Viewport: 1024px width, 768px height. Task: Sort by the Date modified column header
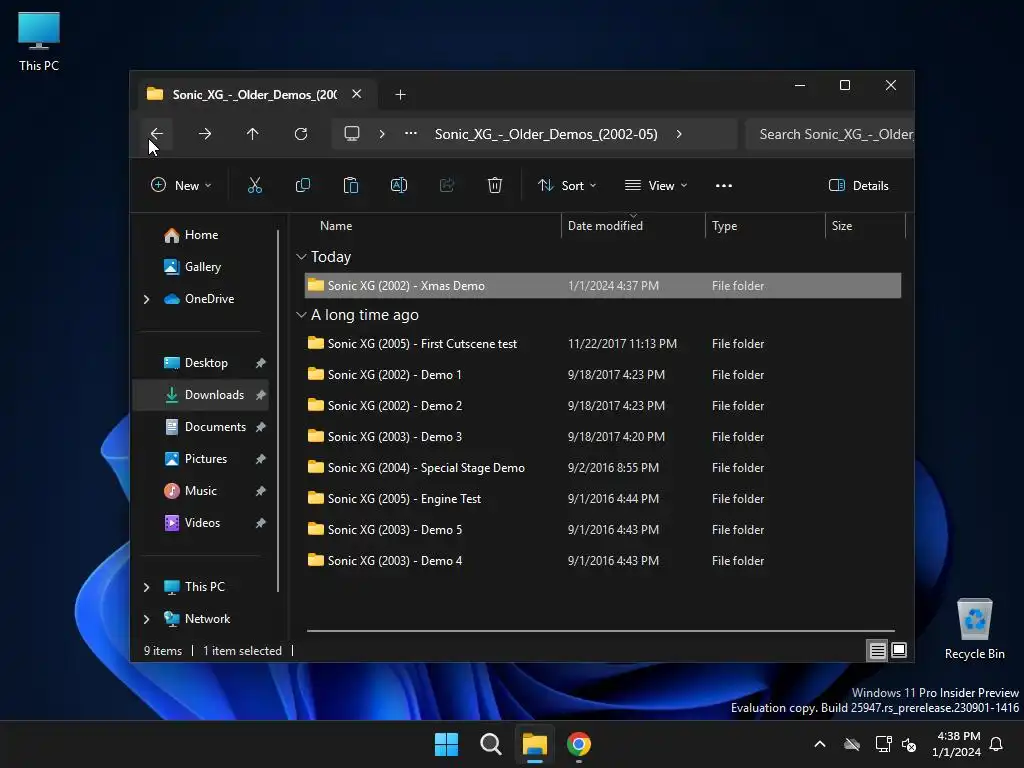point(633,226)
